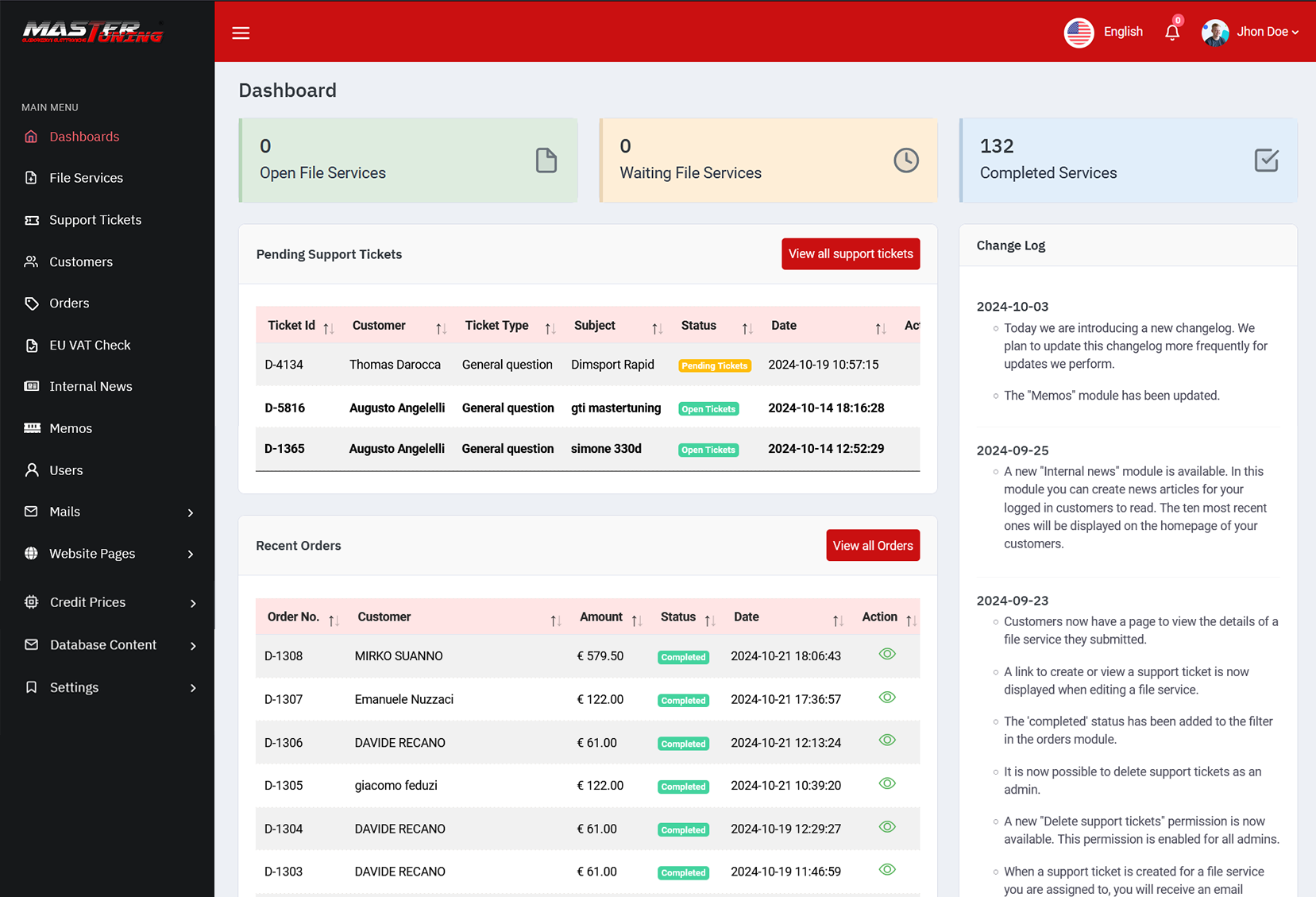Click the US flag language icon
1316x897 pixels.
pos(1079,33)
